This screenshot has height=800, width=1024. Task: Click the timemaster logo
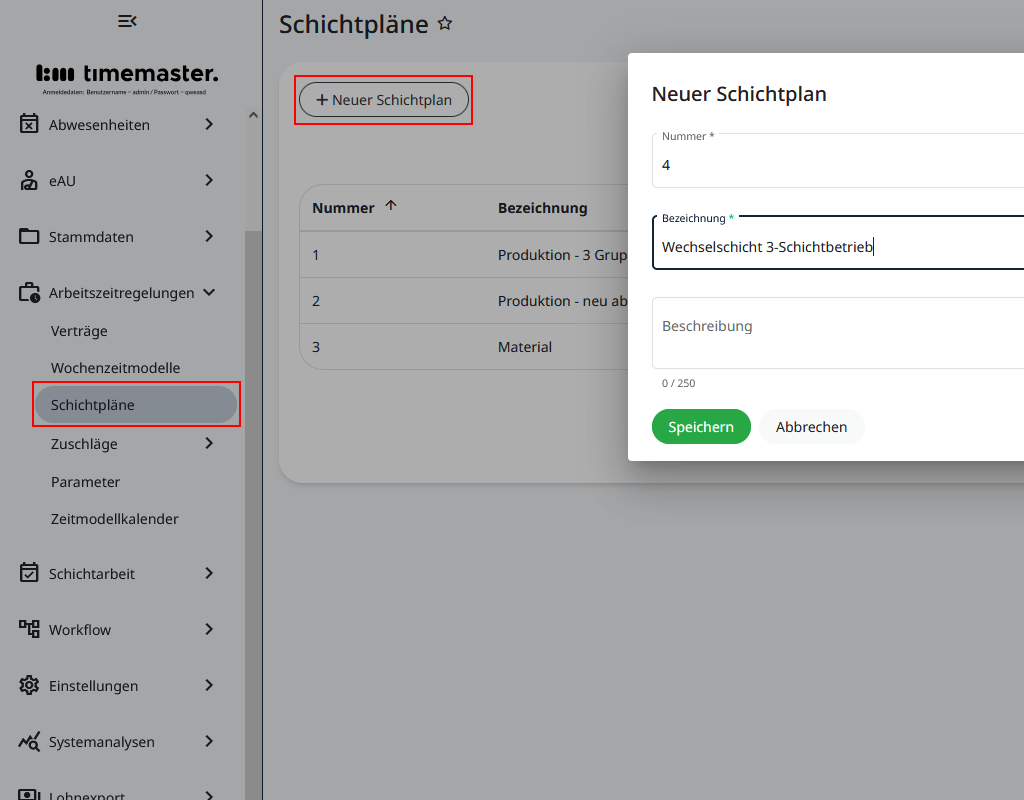click(126, 74)
